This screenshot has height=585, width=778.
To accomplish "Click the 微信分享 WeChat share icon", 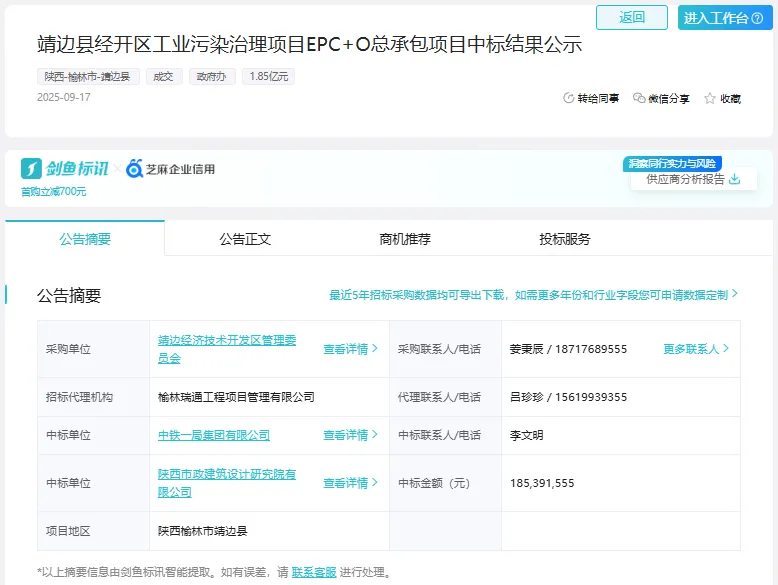I will [x=640, y=98].
